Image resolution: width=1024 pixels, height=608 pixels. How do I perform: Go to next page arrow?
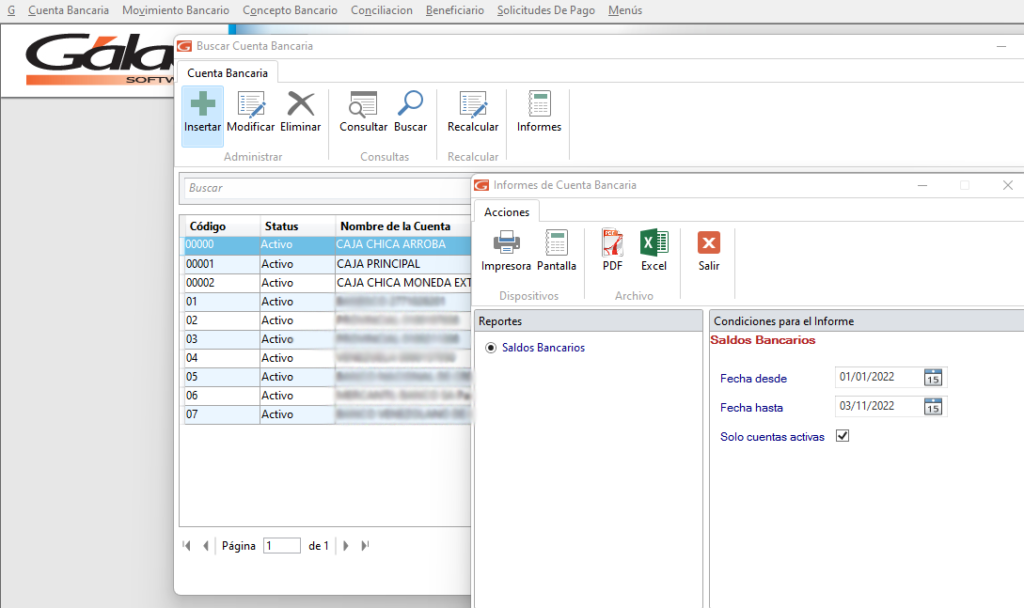point(346,546)
